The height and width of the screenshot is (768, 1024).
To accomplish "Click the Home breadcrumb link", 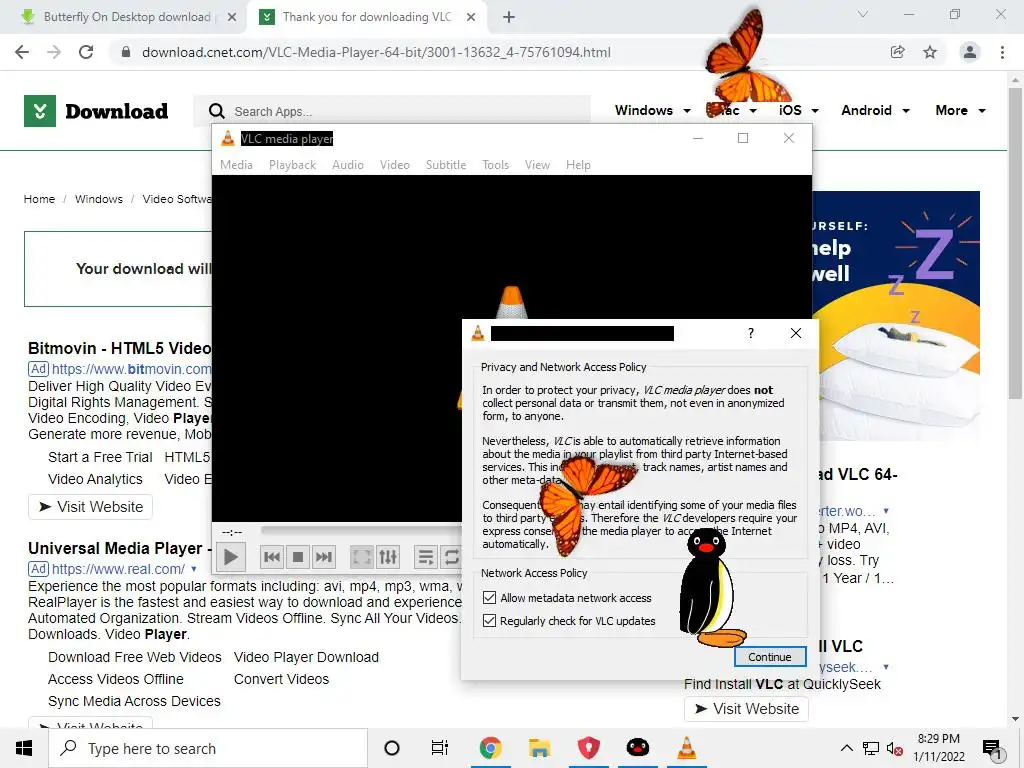I will click(x=39, y=199).
